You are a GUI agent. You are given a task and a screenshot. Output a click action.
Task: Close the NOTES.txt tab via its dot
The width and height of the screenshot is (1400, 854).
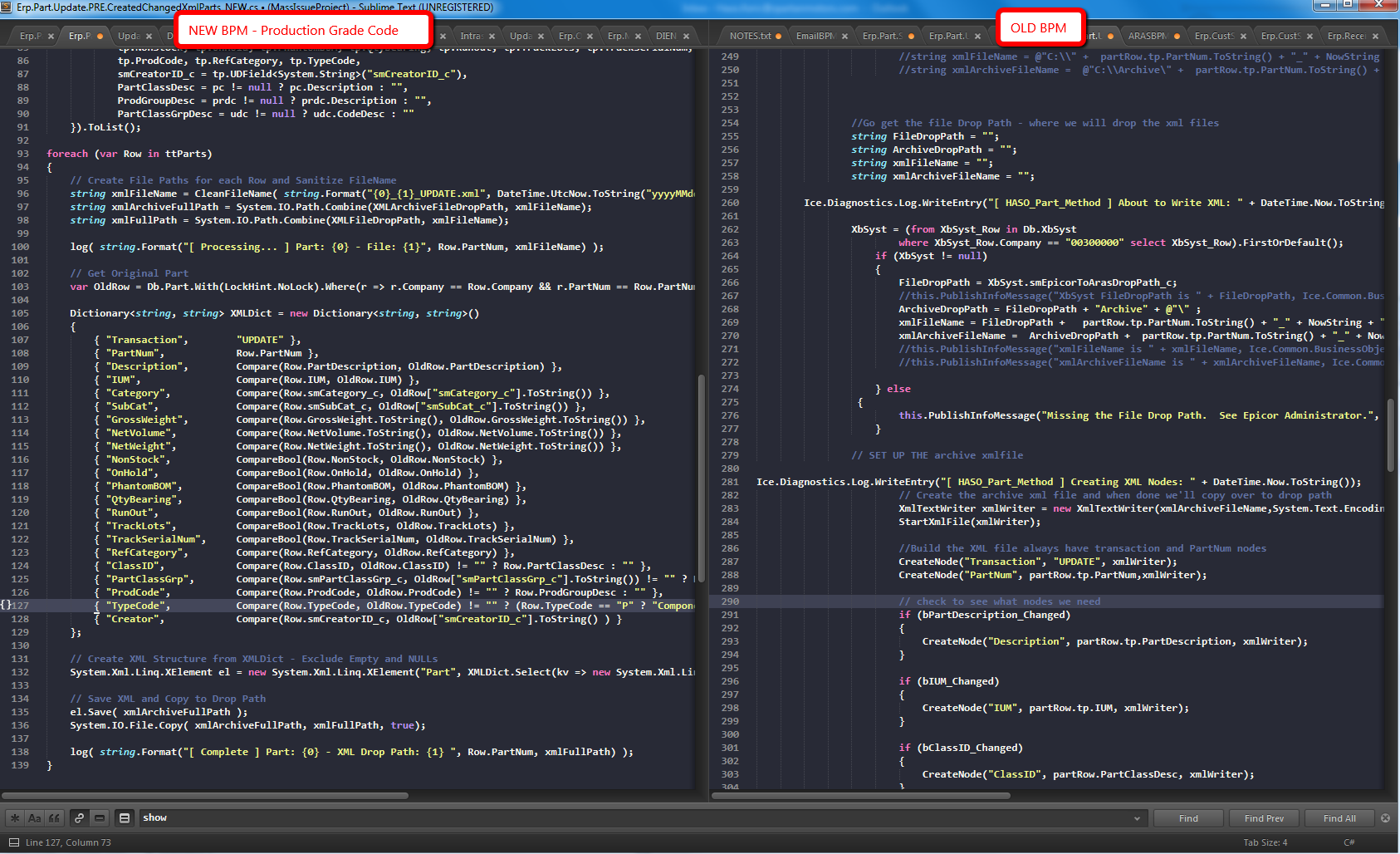coord(778,37)
